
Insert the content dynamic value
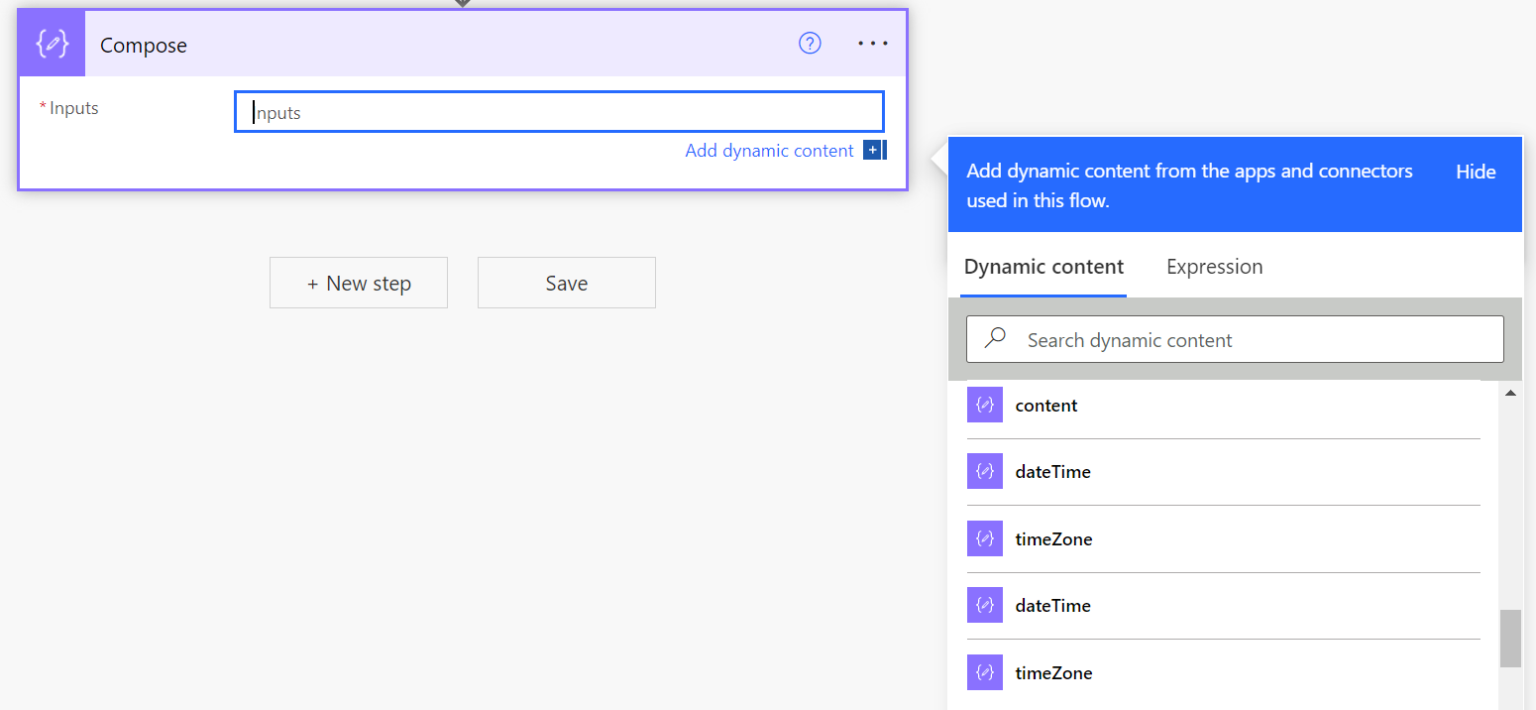coord(1046,405)
